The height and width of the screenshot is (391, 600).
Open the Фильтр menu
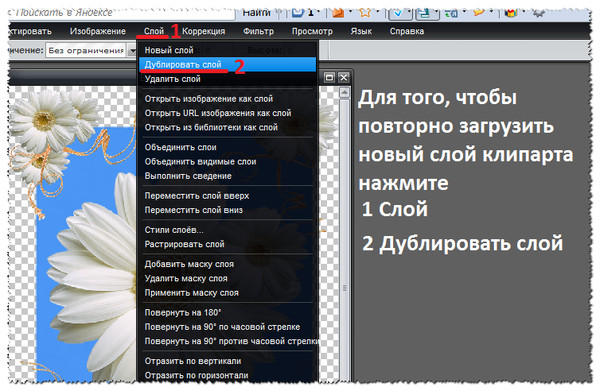(258, 31)
